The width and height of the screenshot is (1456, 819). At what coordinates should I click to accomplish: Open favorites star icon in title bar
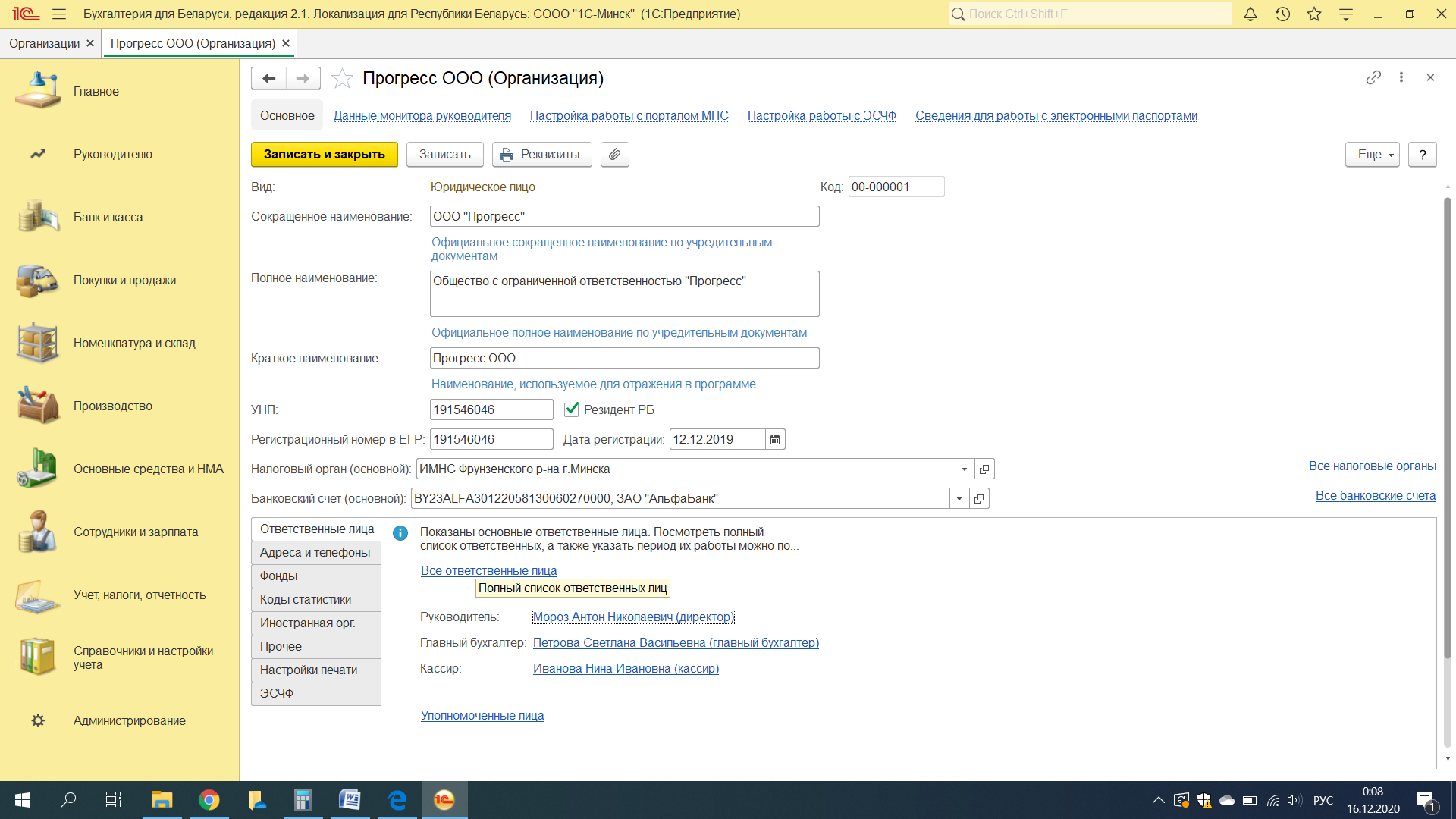(x=1314, y=14)
